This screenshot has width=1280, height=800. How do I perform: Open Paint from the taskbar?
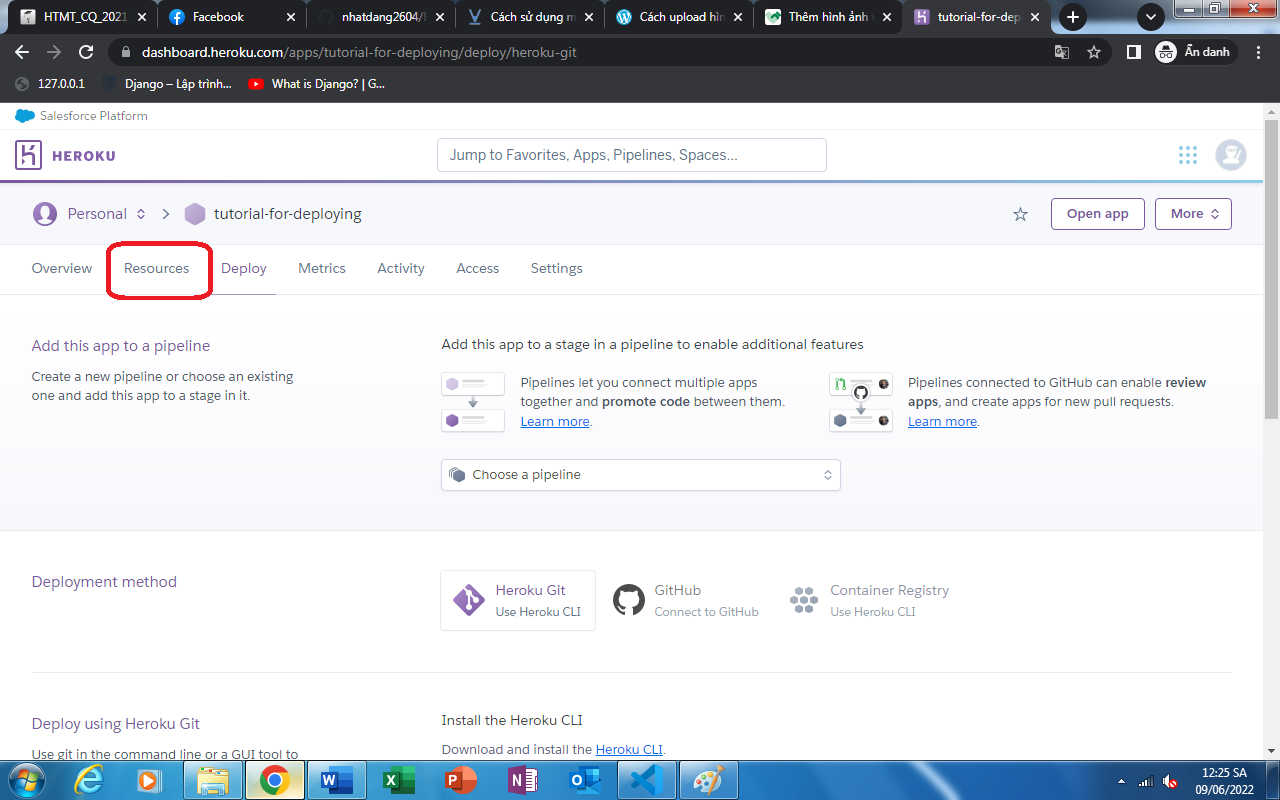click(x=708, y=780)
